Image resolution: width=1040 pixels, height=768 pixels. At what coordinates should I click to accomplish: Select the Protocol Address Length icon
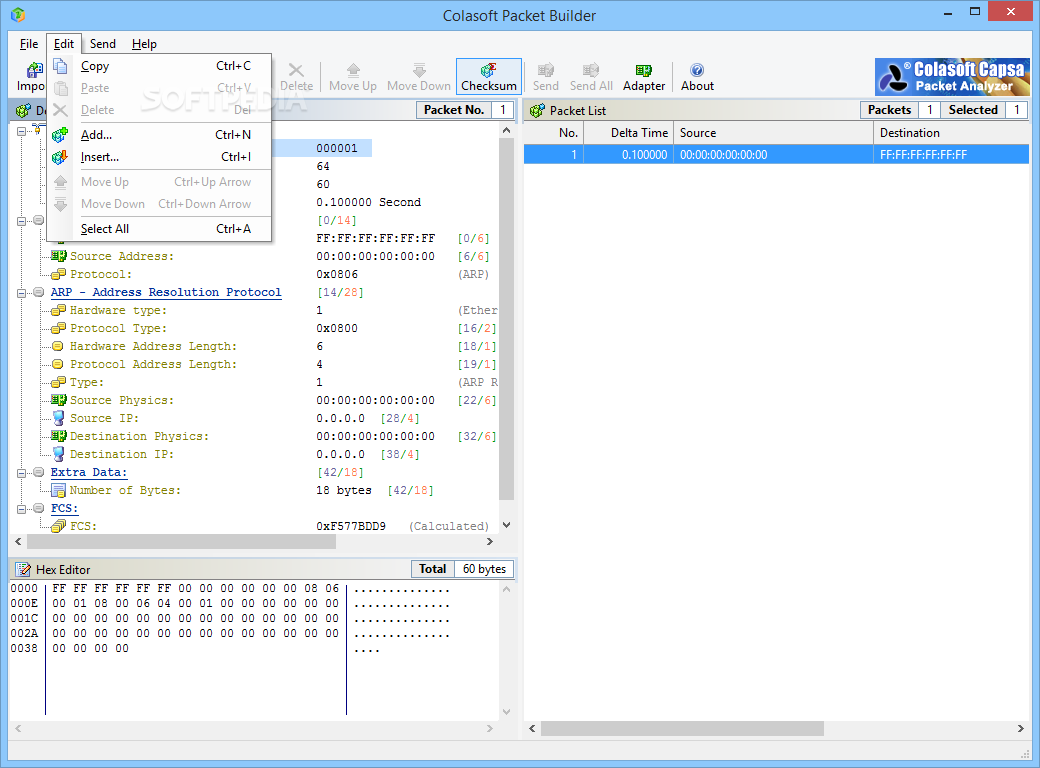[x=58, y=364]
